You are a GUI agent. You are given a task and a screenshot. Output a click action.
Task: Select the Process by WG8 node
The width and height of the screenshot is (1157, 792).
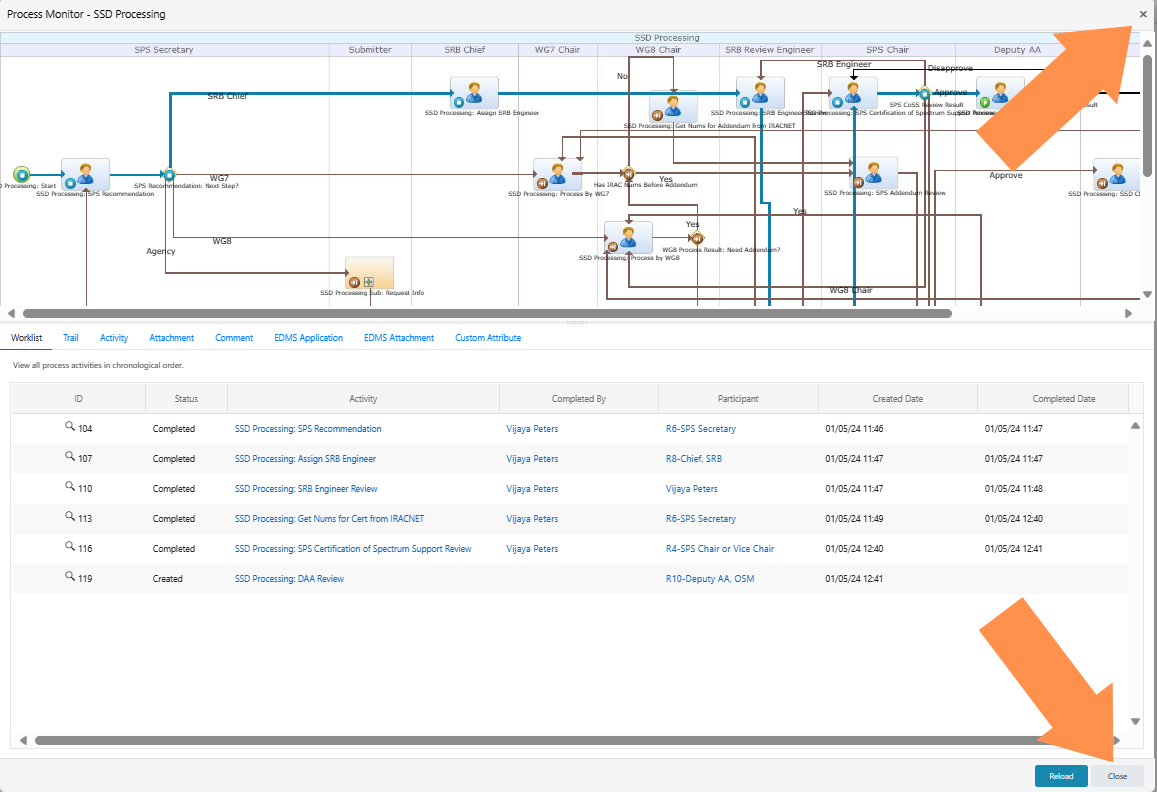(x=628, y=237)
